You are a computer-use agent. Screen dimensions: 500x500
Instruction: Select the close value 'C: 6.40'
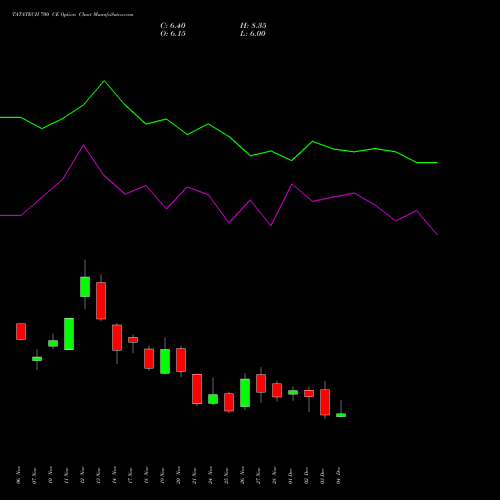tap(173, 26)
